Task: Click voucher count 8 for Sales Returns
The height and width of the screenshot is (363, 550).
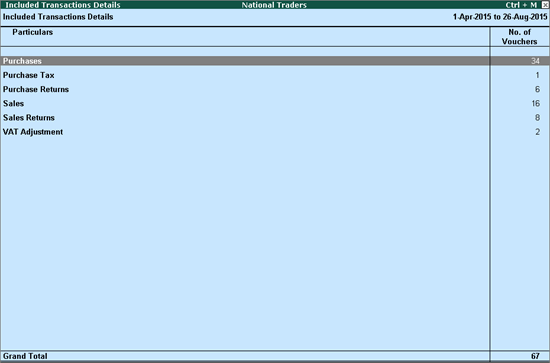Action: (537, 118)
